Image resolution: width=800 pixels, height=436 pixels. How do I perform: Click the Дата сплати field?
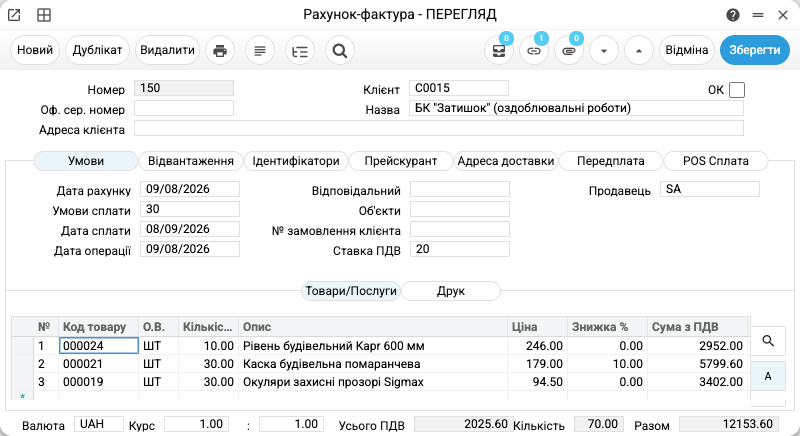pos(190,229)
